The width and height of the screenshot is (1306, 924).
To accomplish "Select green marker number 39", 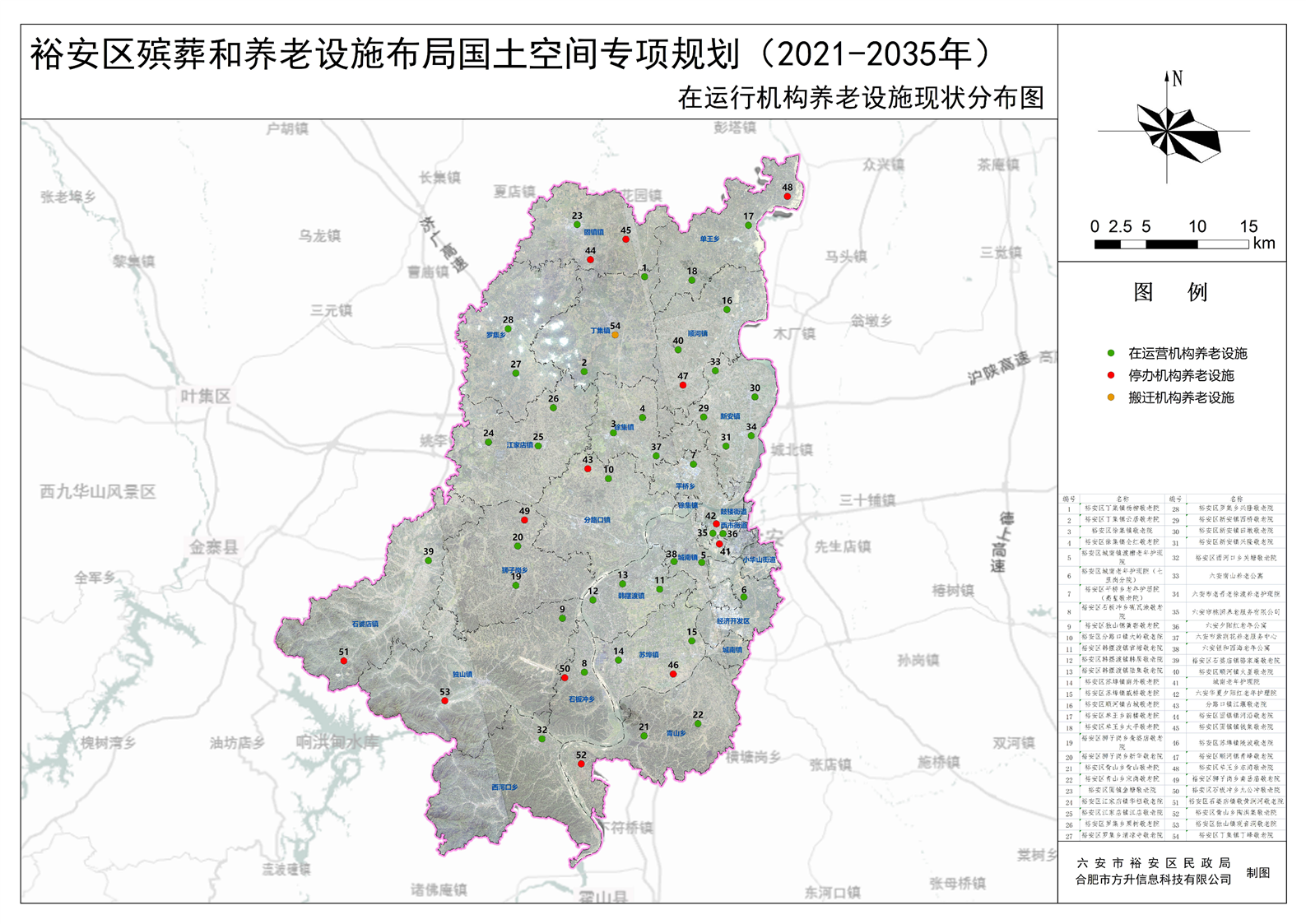I will tap(428, 560).
